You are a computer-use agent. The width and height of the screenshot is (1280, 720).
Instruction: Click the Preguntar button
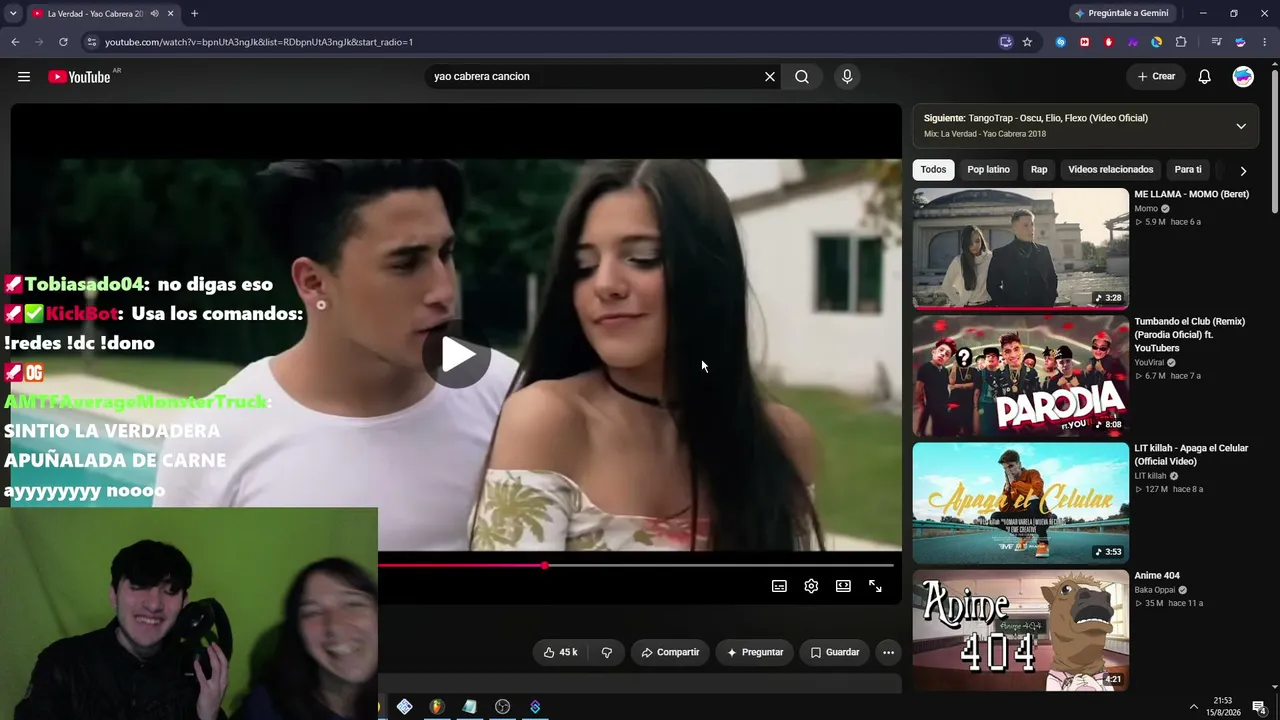point(755,652)
